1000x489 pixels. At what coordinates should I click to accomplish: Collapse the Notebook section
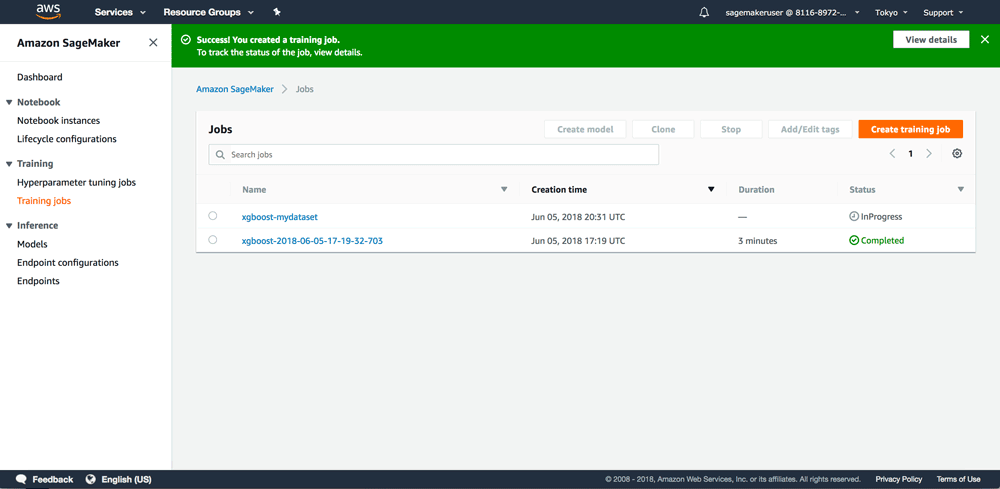[9, 102]
